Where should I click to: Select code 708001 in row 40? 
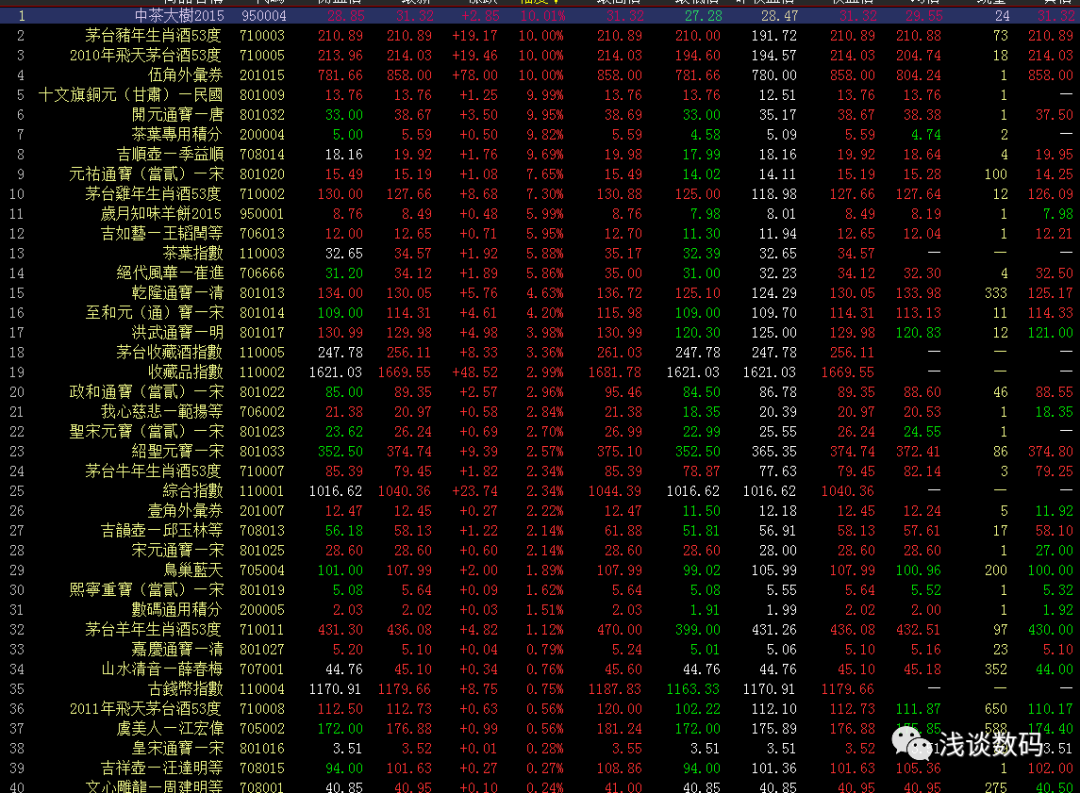(262, 787)
